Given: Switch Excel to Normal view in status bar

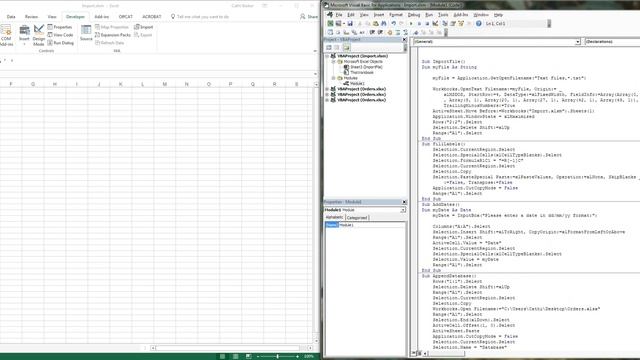Looking at the screenshot, I should click(222, 356).
